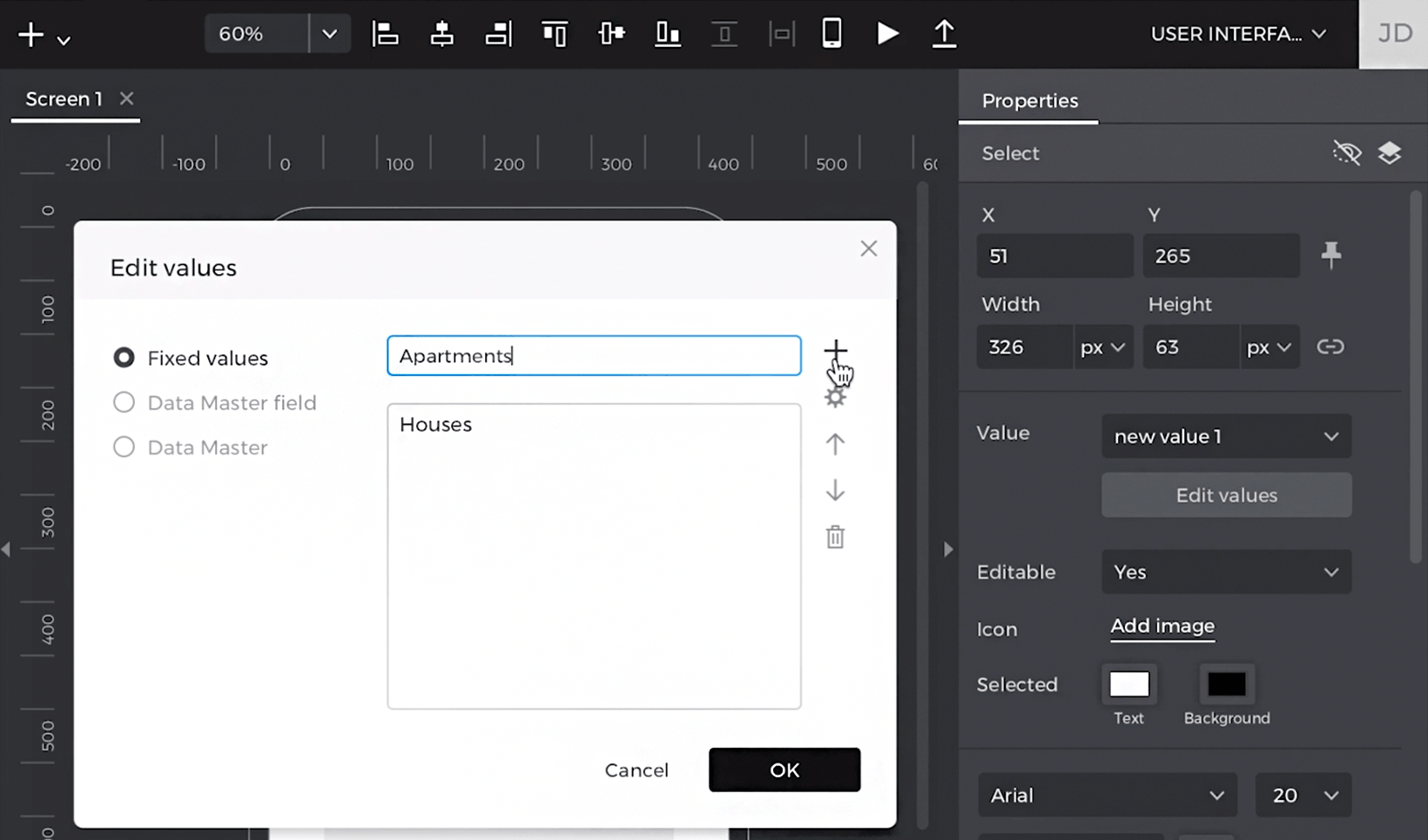Start the prototype simulation play button
The width and height of the screenshot is (1428, 840).
pyautogui.click(x=887, y=34)
